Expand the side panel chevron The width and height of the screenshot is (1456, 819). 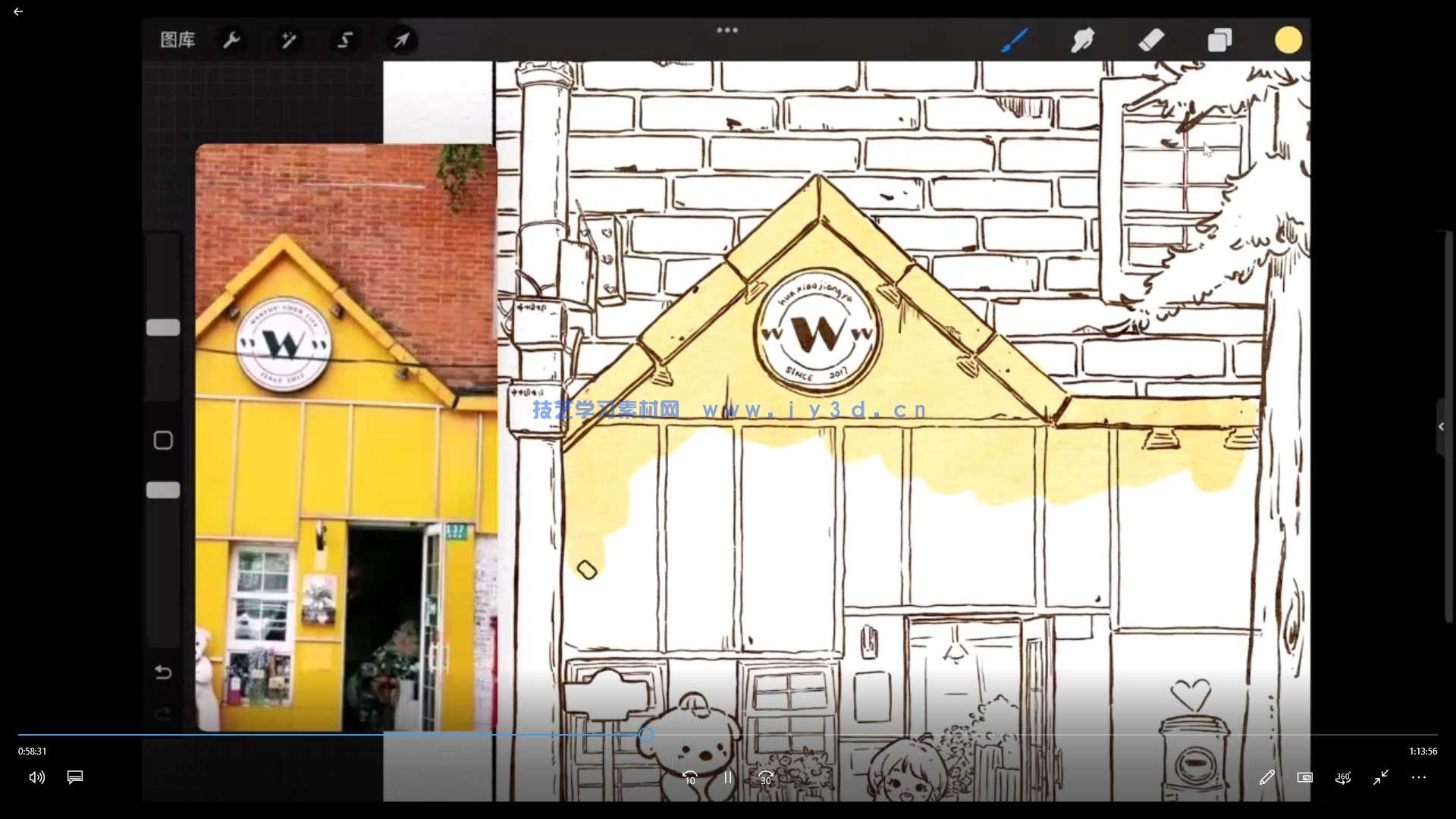[x=1442, y=427]
